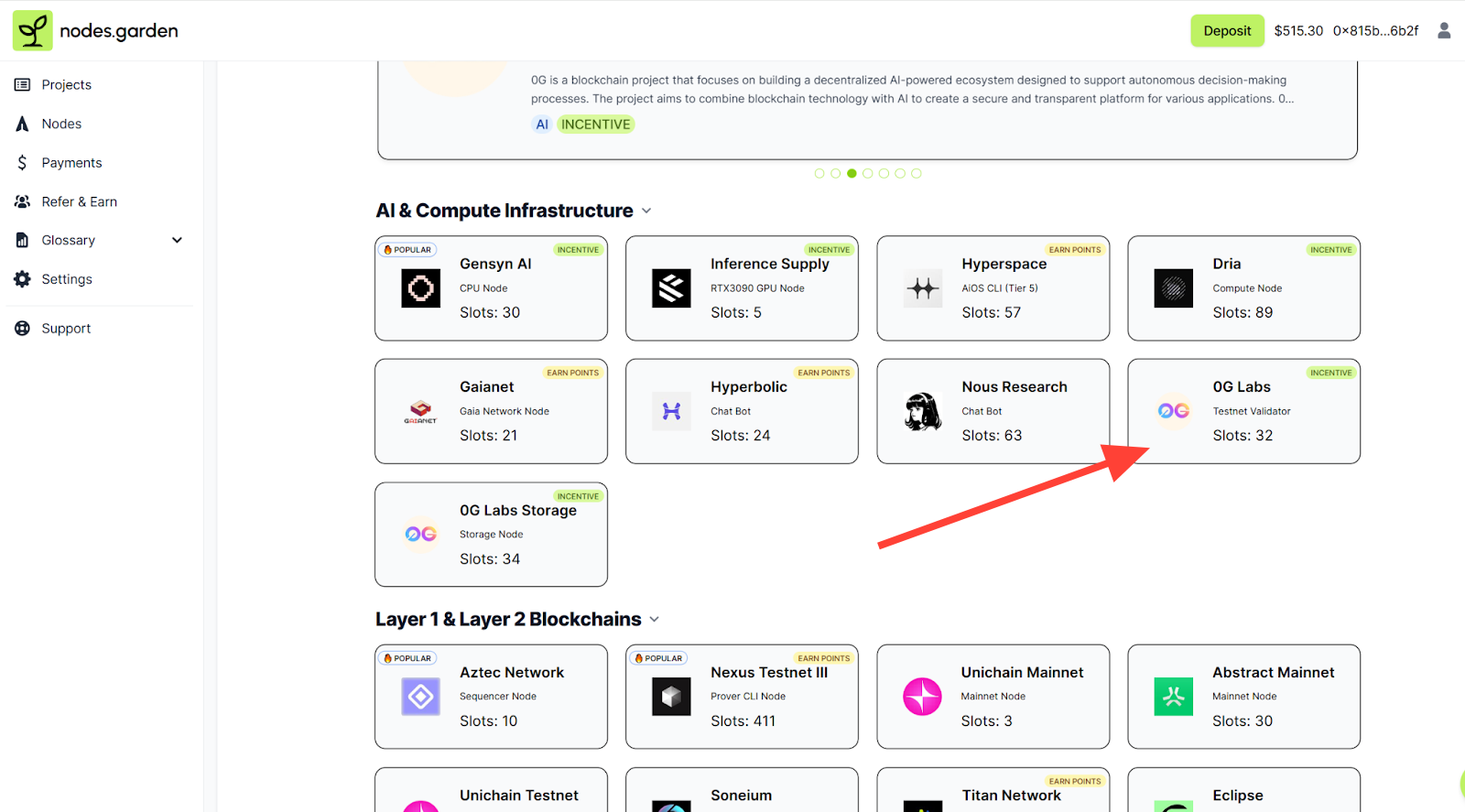Select the first carousel dot
1465x812 pixels.
[819, 173]
